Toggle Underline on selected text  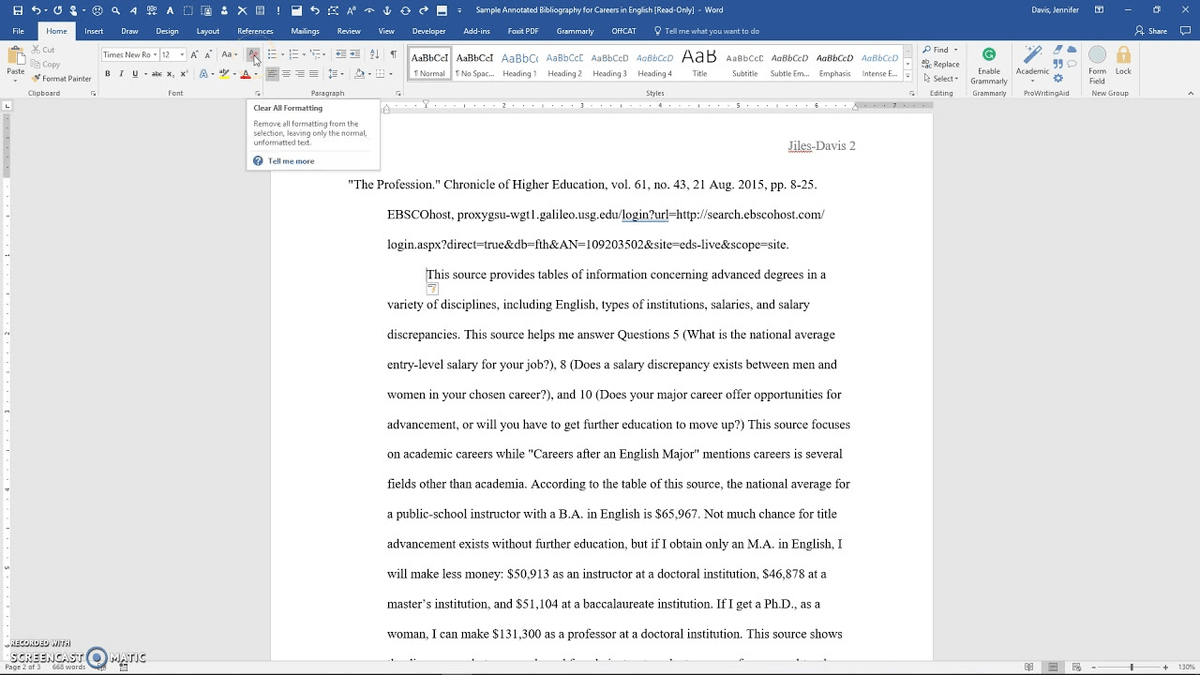134,73
